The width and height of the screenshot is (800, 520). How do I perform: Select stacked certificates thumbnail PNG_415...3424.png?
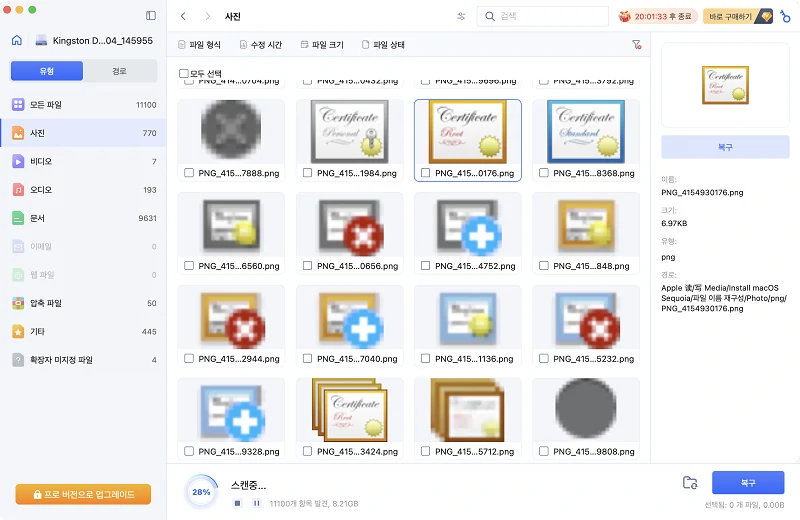pyautogui.click(x=349, y=410)
